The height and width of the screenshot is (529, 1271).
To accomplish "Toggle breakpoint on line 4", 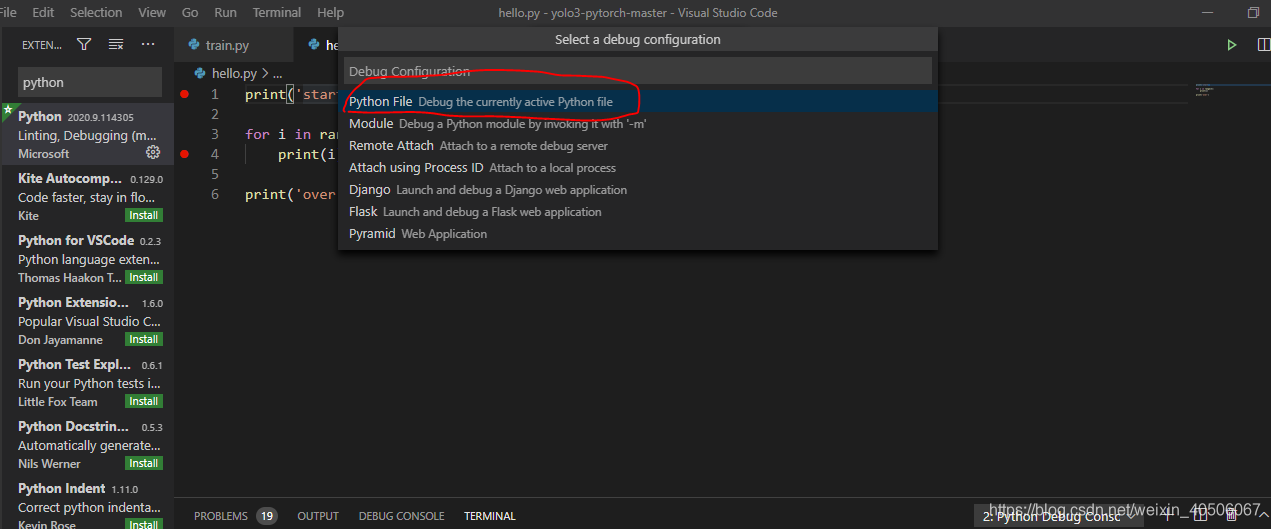I will click(x=184, y=154).
